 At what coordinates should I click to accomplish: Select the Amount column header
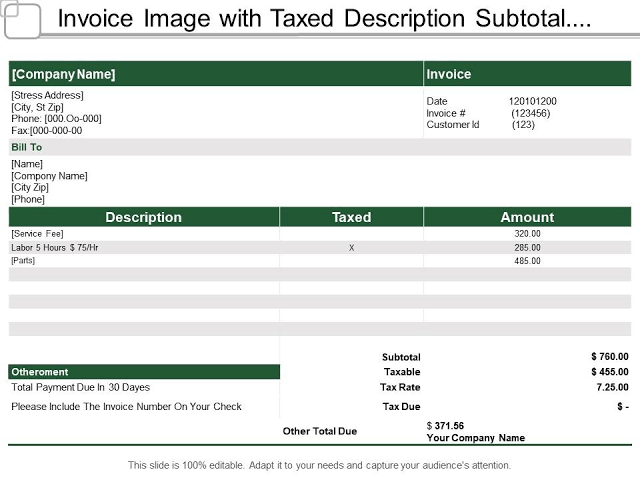click(527, 217)
